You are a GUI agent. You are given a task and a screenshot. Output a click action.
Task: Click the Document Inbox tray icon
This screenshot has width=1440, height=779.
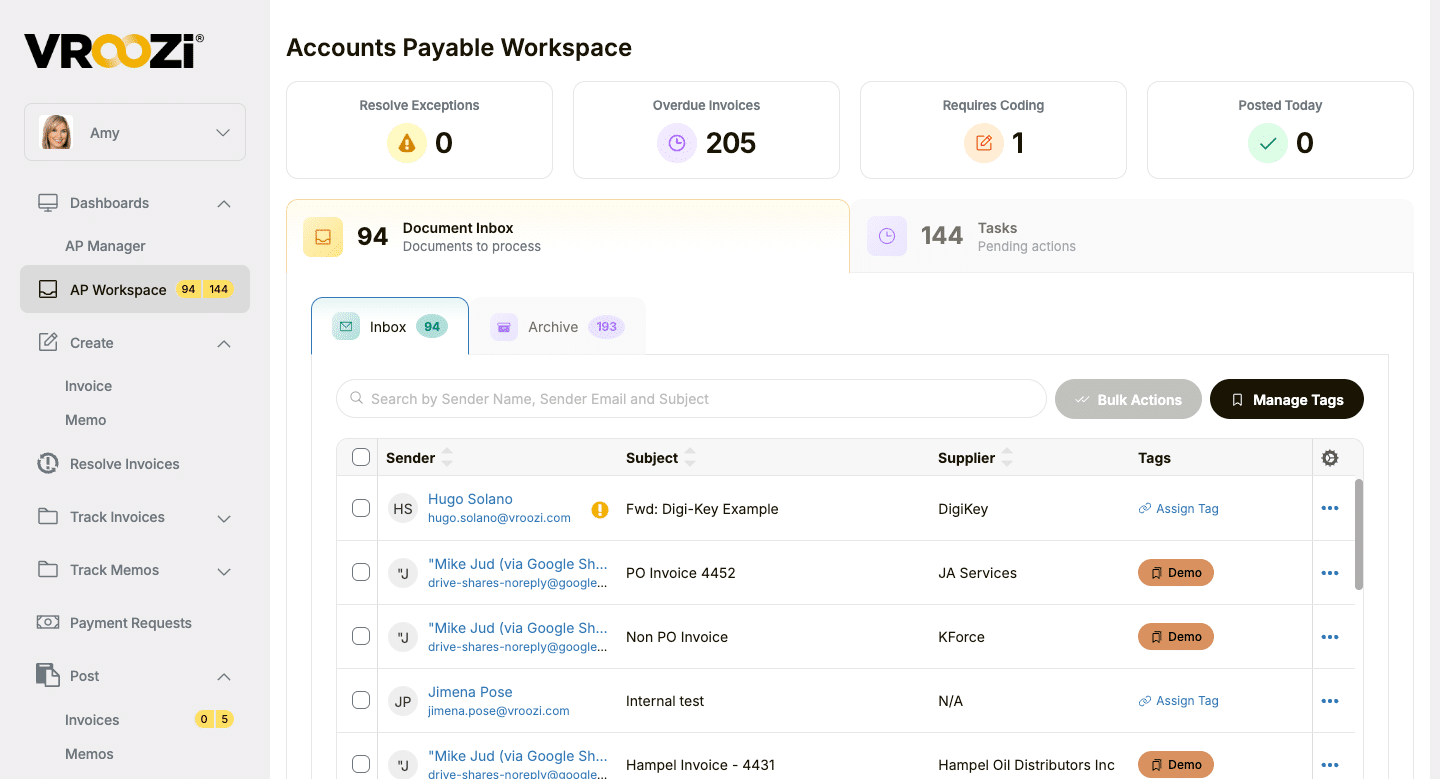click(323, 237)
